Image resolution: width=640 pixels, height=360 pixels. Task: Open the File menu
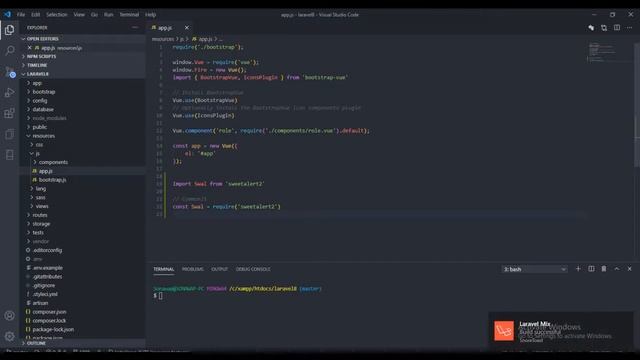pos(21,15)
